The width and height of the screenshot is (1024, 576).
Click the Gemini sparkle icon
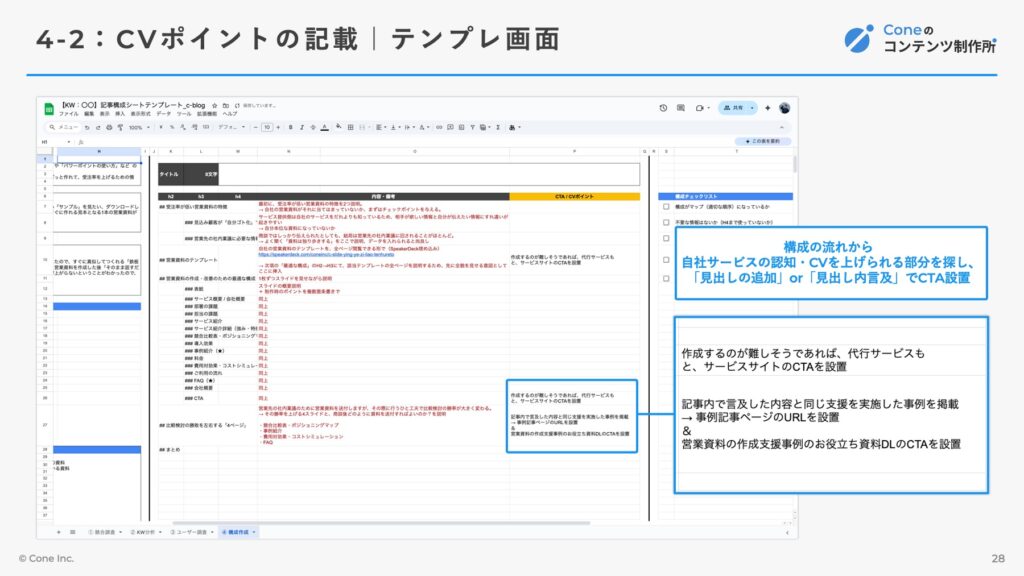point(767,108)
